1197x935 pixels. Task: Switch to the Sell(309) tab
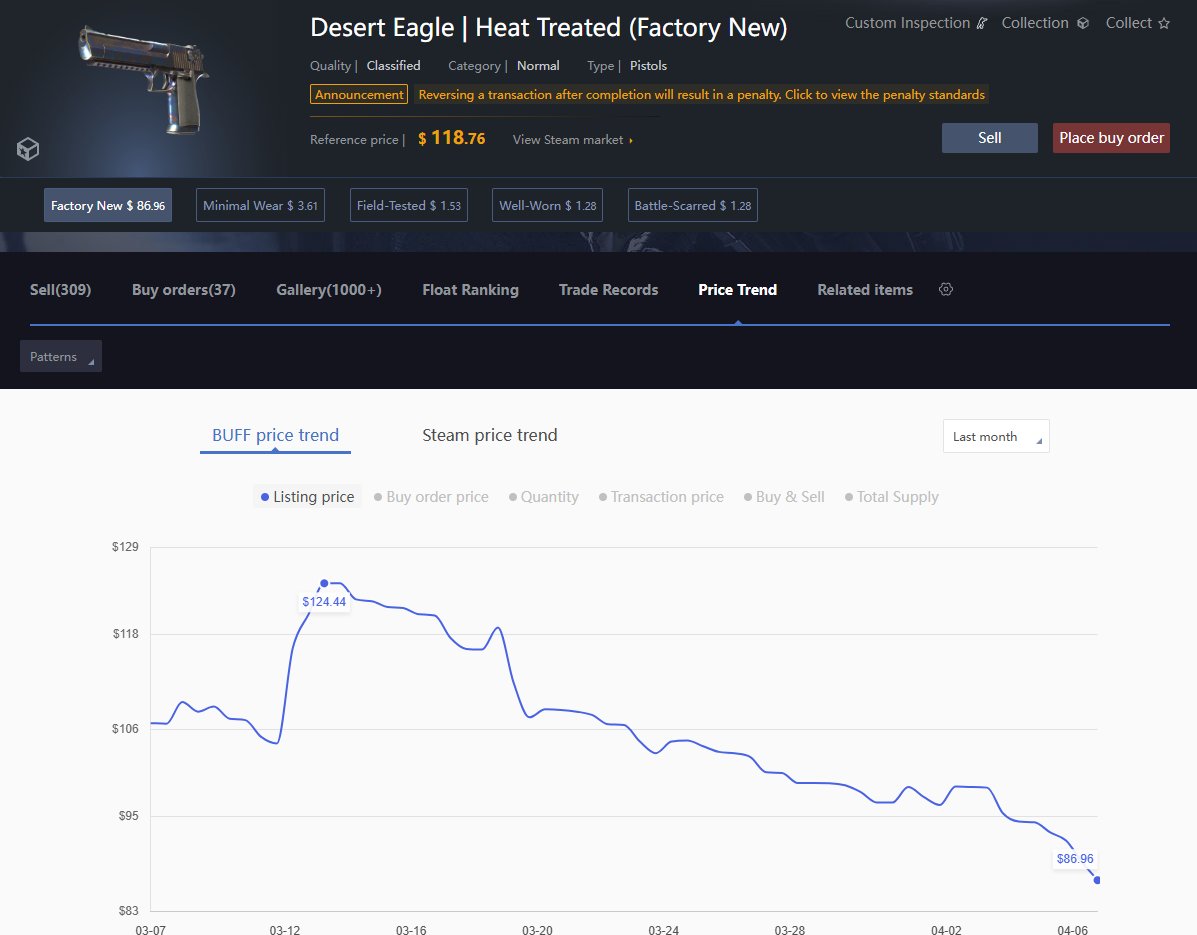click(60, 290)
